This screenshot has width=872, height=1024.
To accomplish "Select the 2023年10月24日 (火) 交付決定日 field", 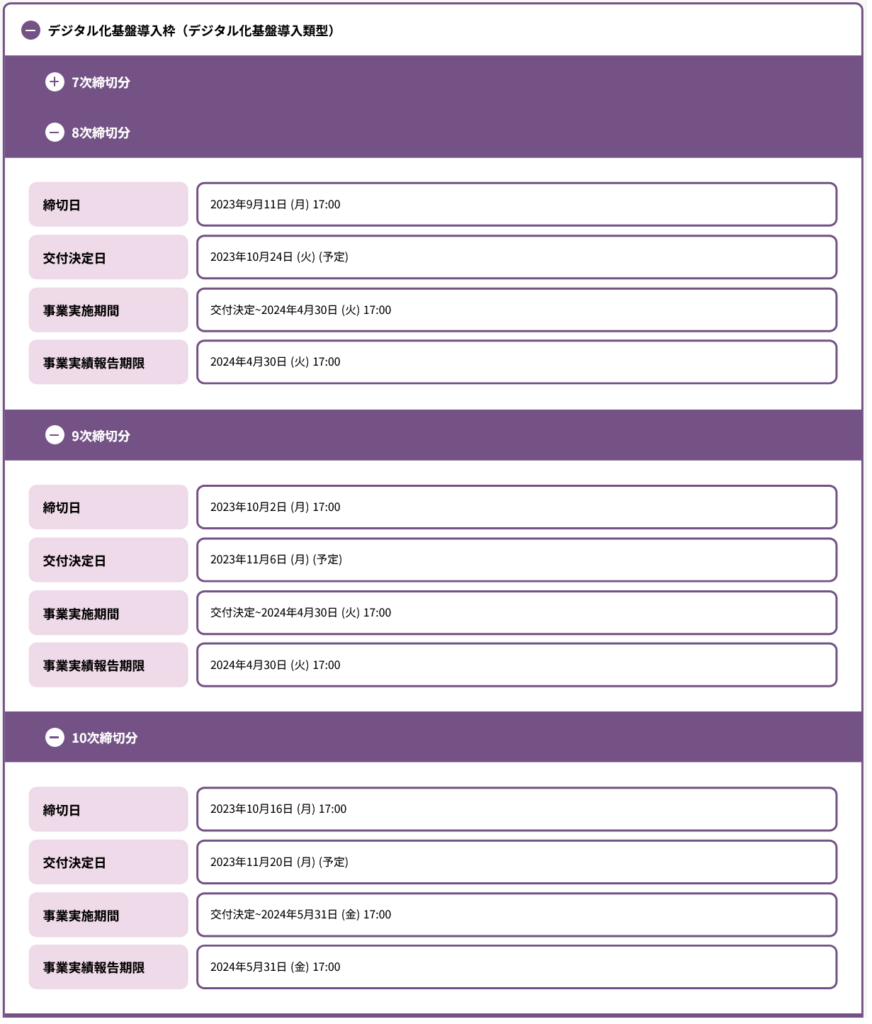I will pos(517,257).
